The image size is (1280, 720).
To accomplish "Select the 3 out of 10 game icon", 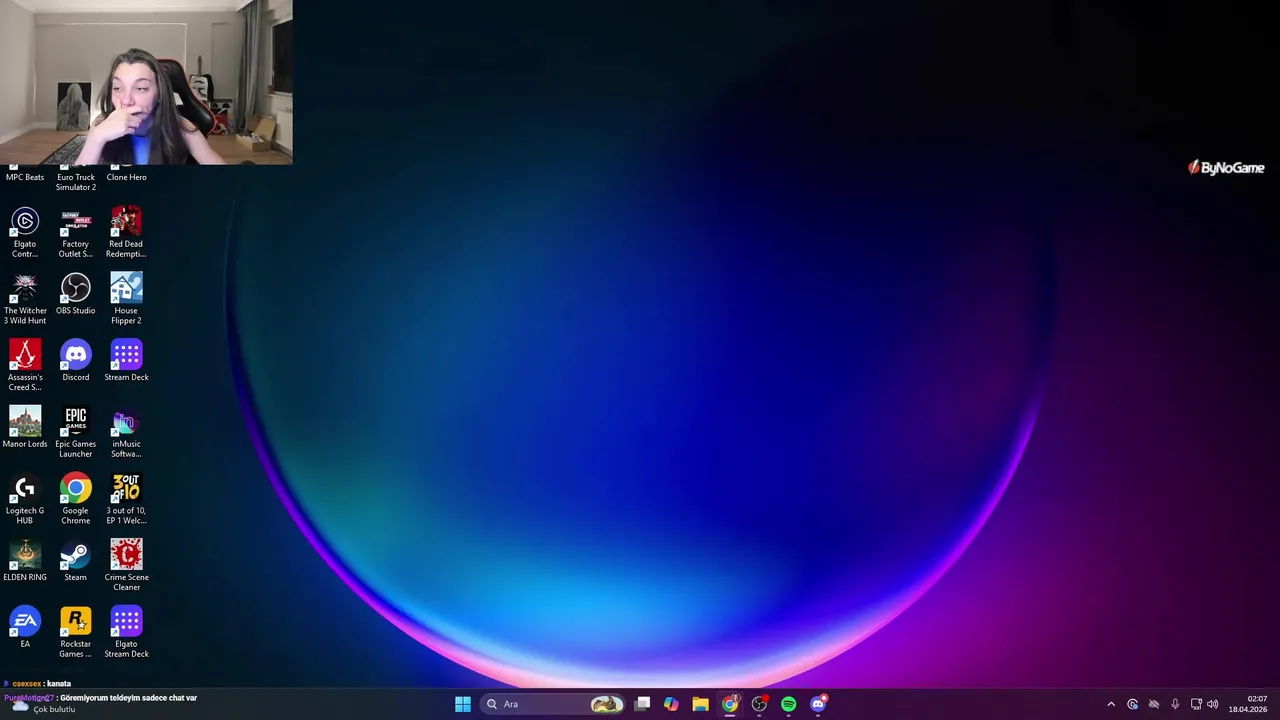I will 126,500.
